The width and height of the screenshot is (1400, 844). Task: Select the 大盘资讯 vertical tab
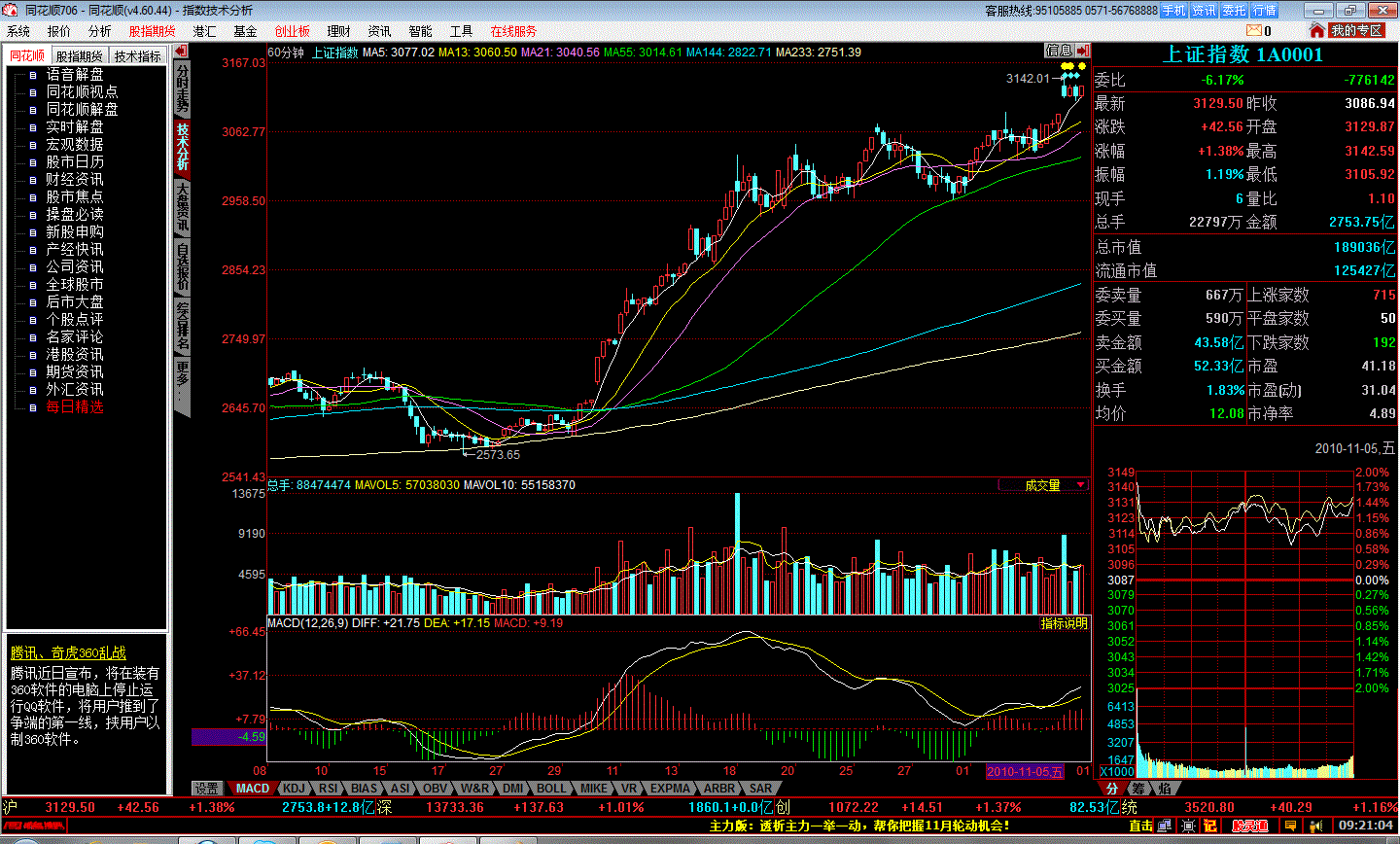(183, 206)
